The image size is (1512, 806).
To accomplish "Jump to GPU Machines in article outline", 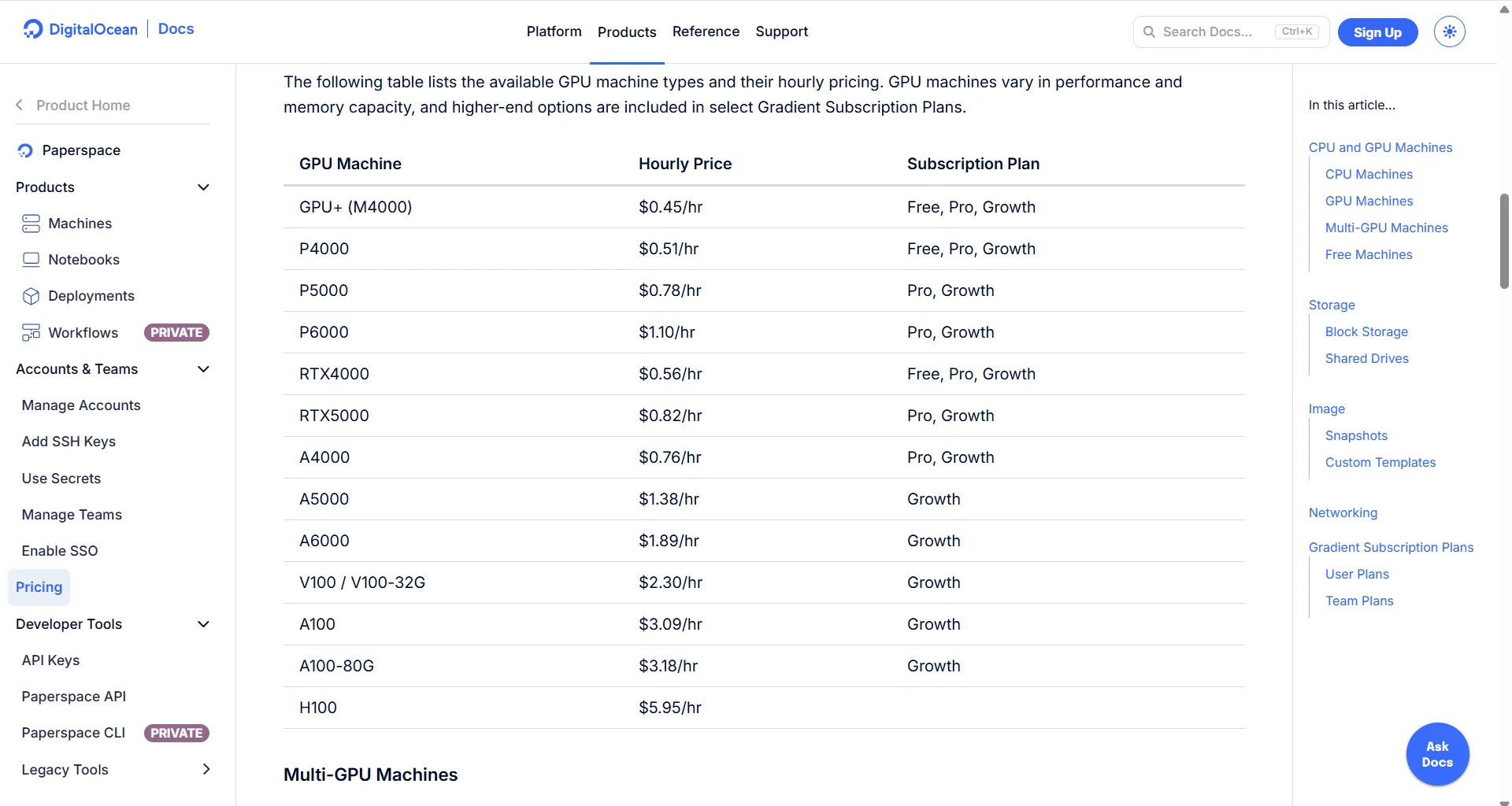I will [1369, 201].
